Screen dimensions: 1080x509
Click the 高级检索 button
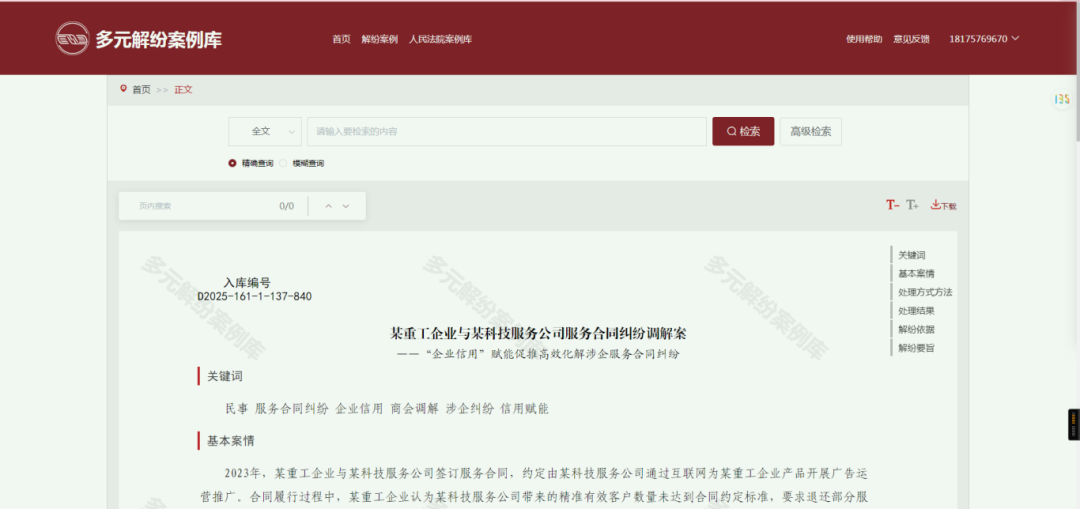coord(811,132)
